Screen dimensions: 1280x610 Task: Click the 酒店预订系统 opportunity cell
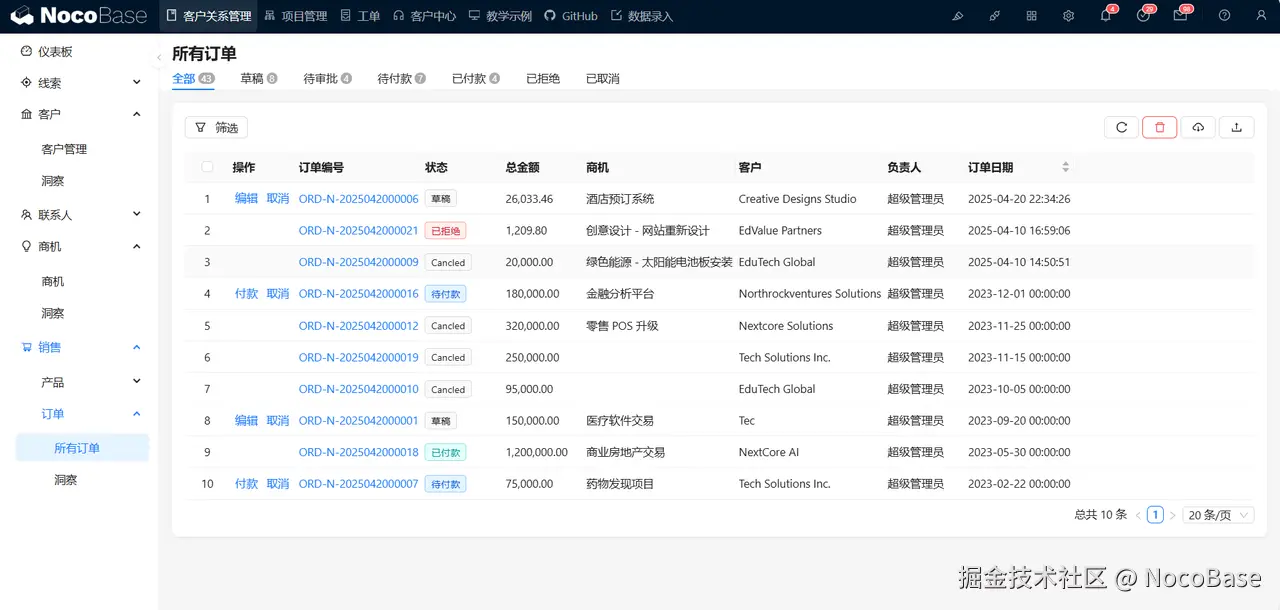(620, 199)
